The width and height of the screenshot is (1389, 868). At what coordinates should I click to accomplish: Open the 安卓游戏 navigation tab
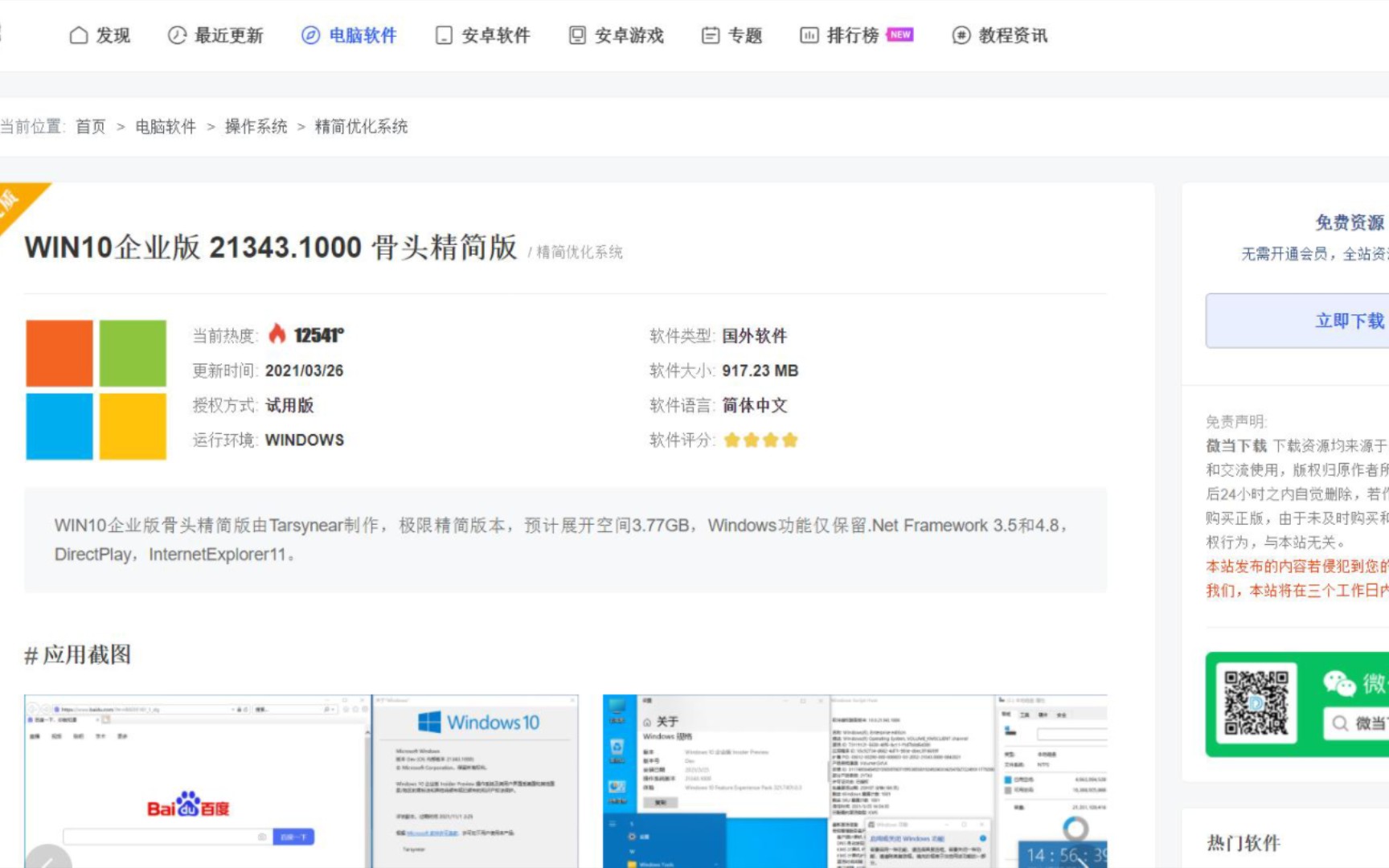616,35
